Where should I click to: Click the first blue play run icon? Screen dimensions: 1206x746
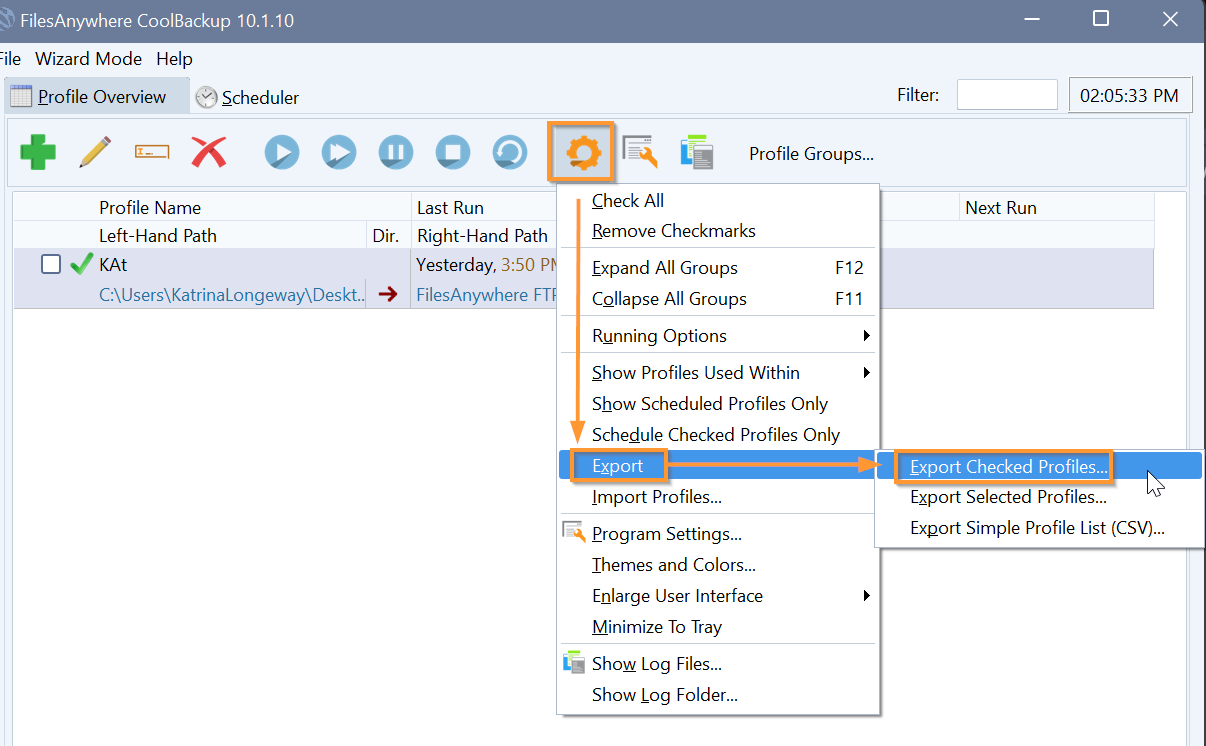pyautogui.click(x=282, y=153)
